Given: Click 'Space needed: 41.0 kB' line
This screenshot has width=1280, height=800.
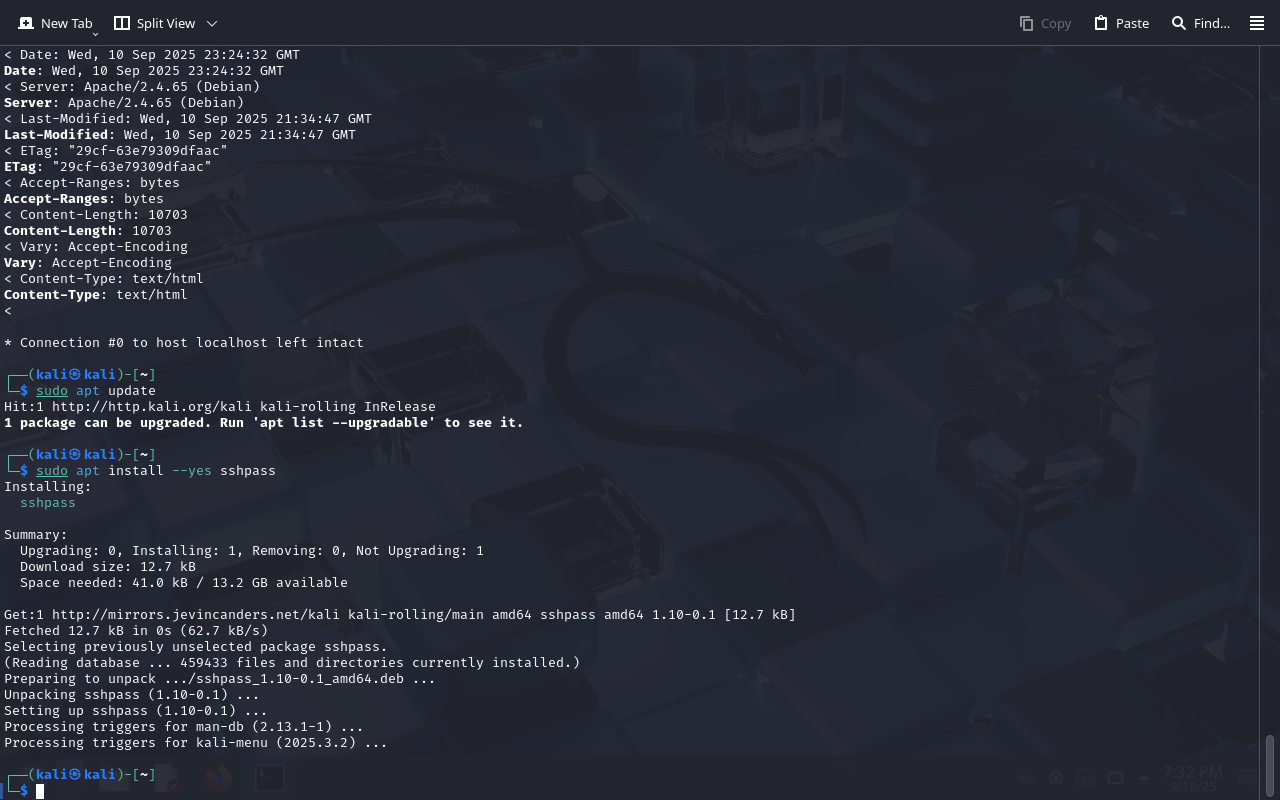Looking at the screenshot, I should [184, 583].
